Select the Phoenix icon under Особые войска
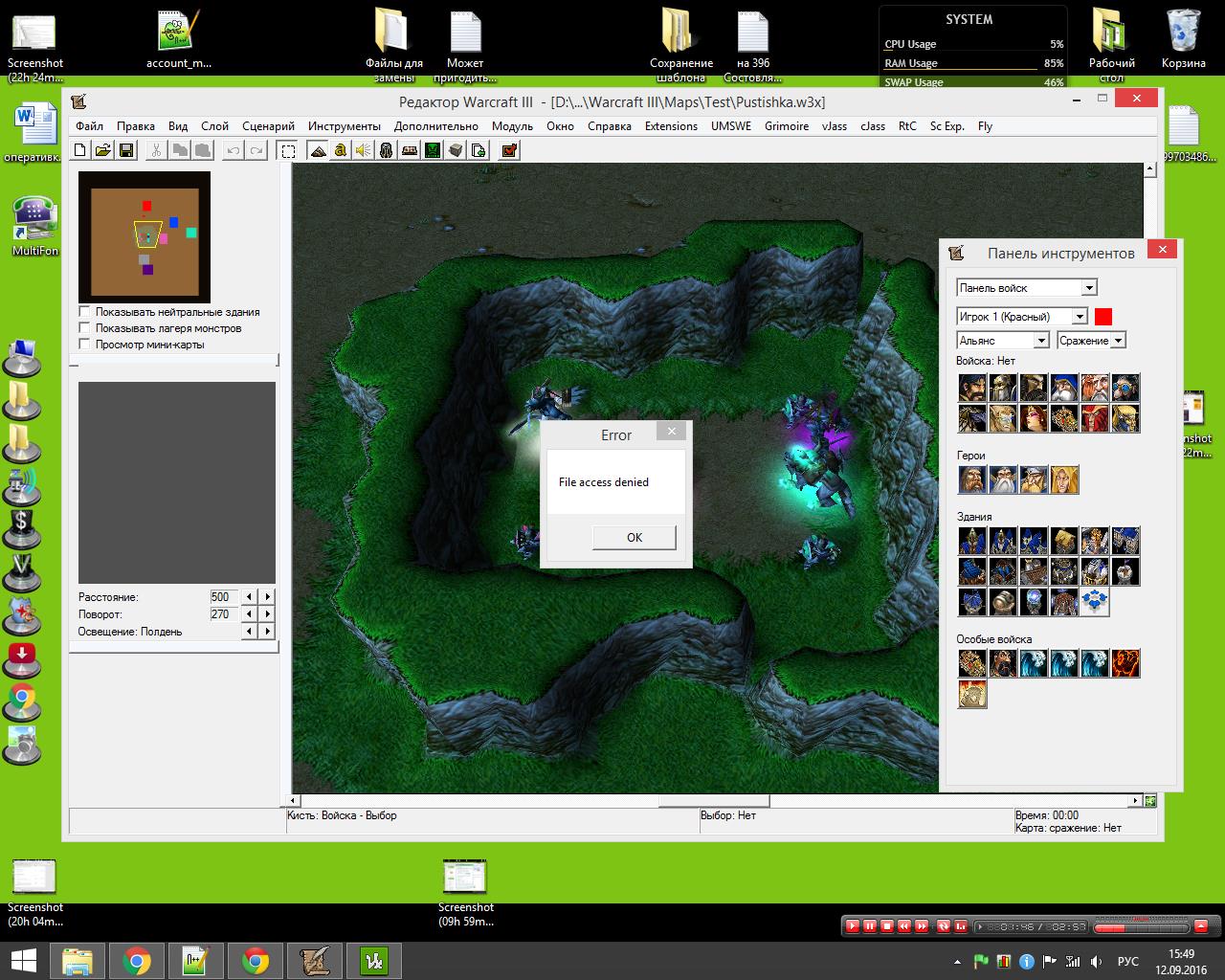1225x980 pixels. (1125, 663)
